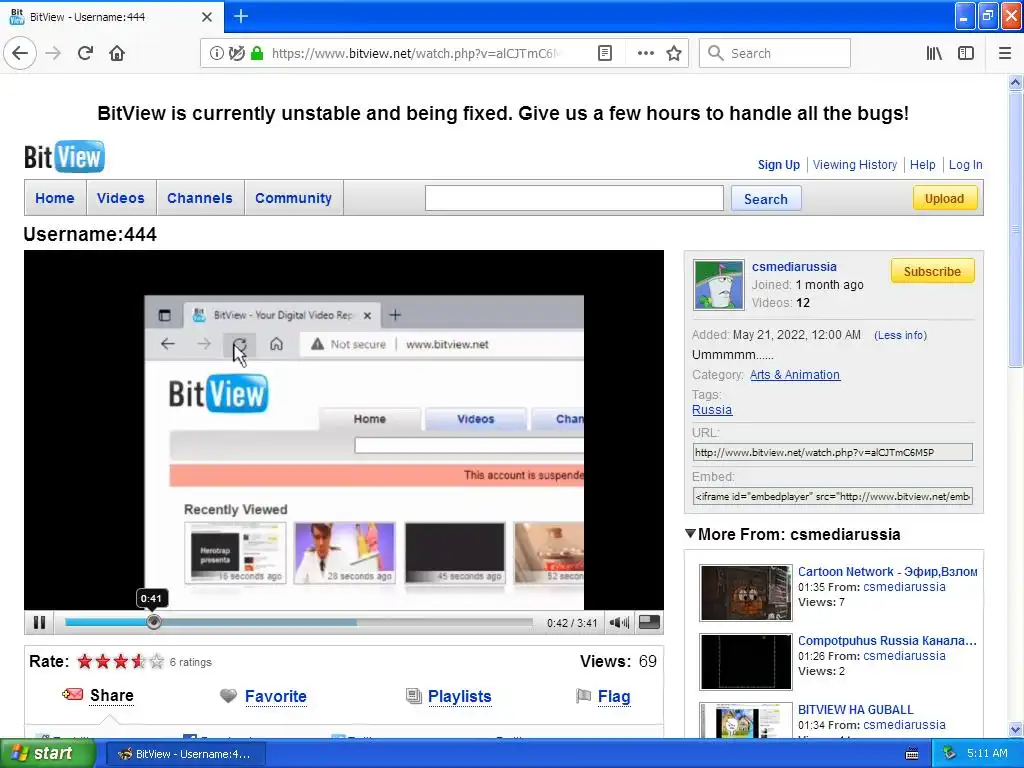Open the page actions three-dot menu
Viewport: 1024px width, 768px height.
[x=645, y=53]
